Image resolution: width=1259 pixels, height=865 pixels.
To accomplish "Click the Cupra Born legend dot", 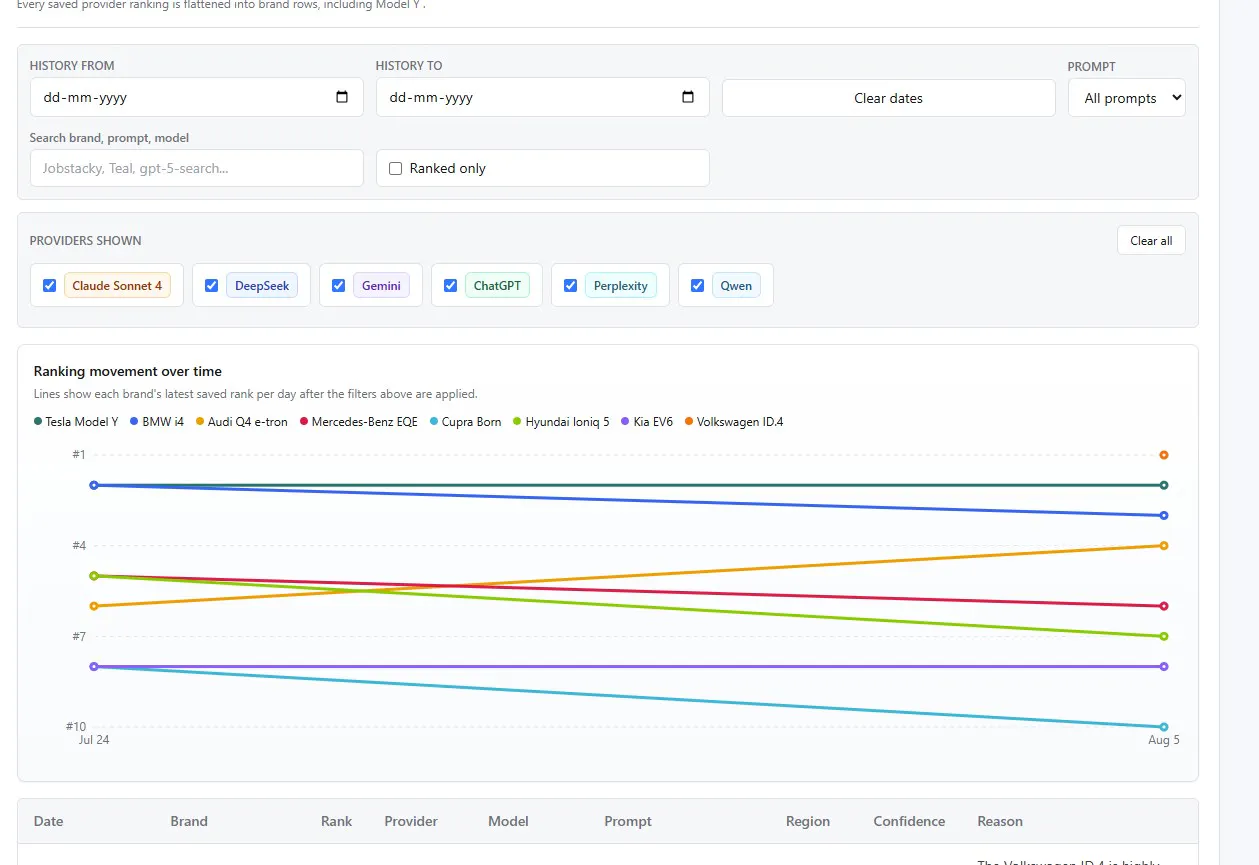I will (x=434, y=422).
